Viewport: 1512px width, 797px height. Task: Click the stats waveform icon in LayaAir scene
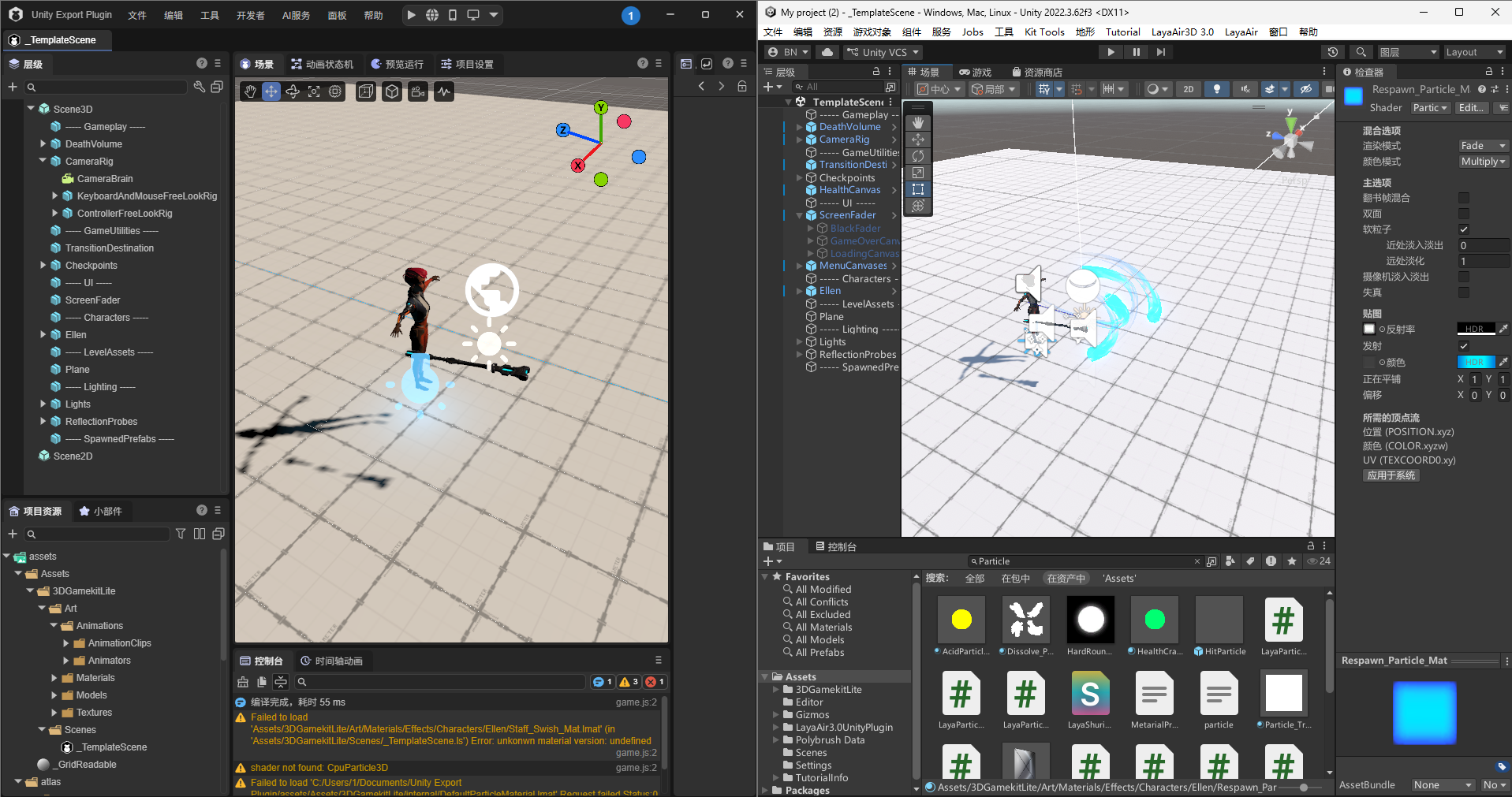[444, 91]
